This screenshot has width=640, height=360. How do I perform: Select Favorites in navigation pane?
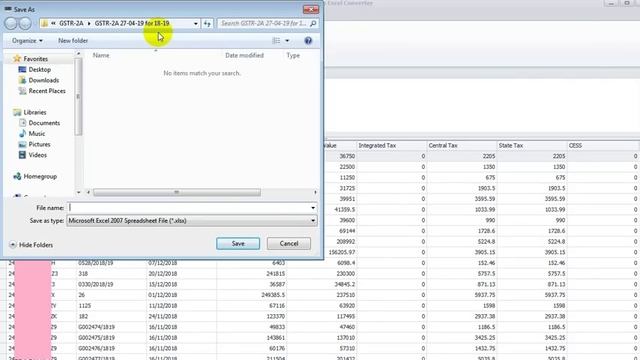[x=36, y=59]
